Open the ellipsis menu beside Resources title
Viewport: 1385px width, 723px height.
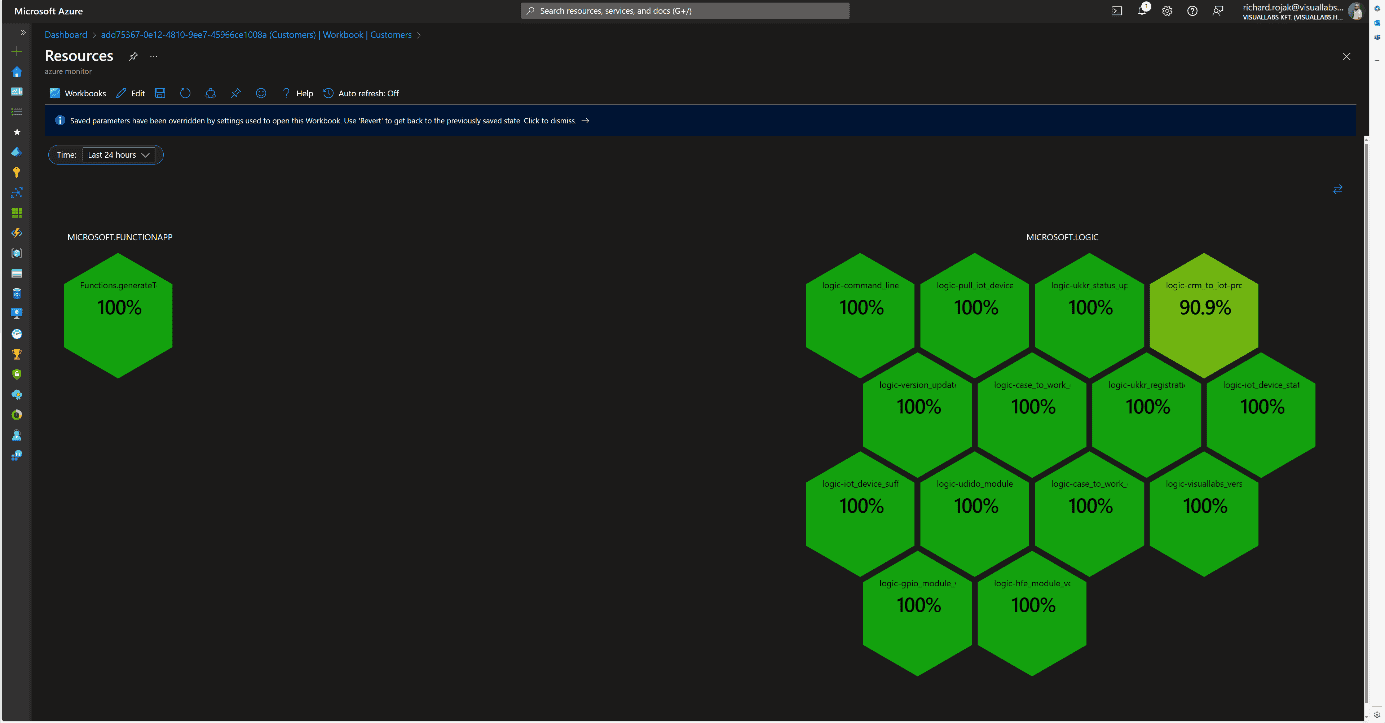pyautogui.click(x=153, y=56)
